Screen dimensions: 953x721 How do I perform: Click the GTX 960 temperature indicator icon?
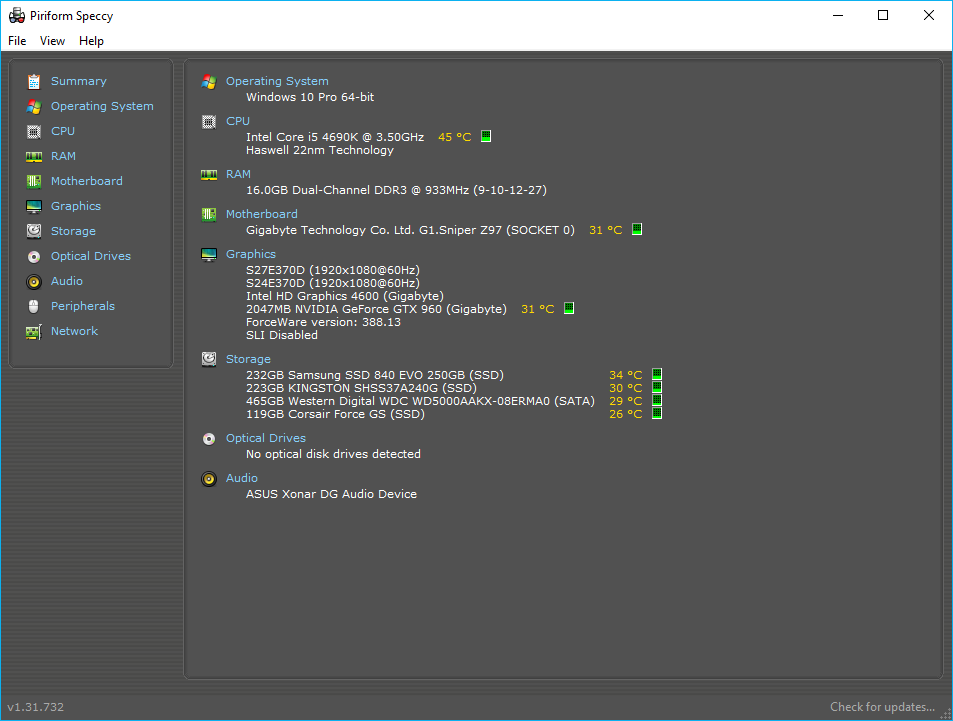tap(569, 308)
